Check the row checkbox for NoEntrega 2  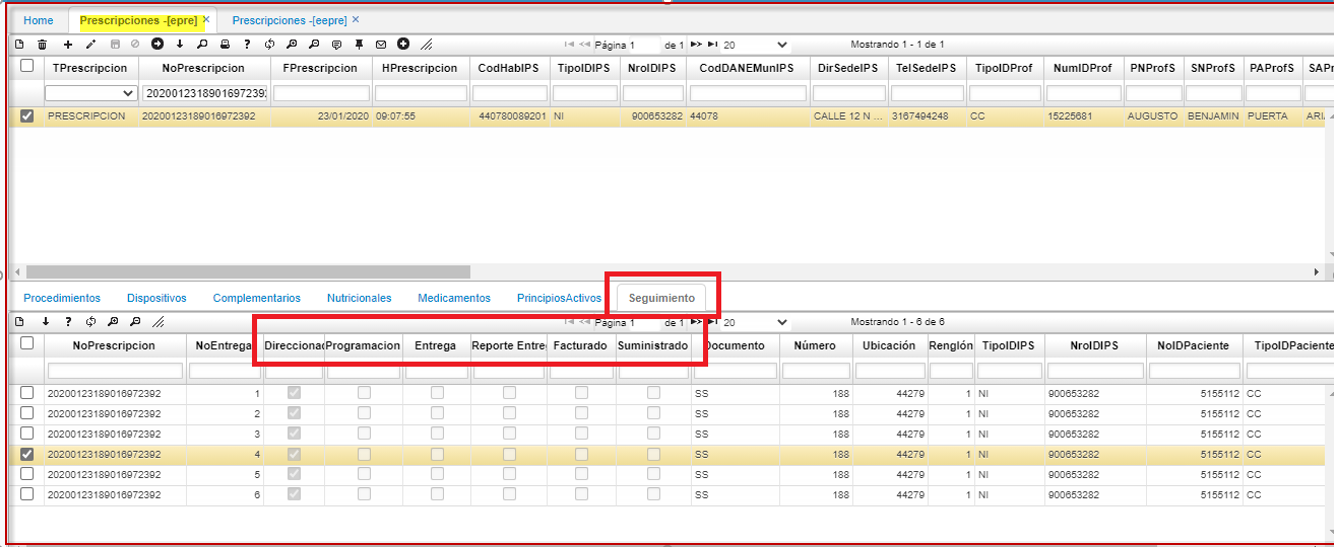[x=27, y=413]
